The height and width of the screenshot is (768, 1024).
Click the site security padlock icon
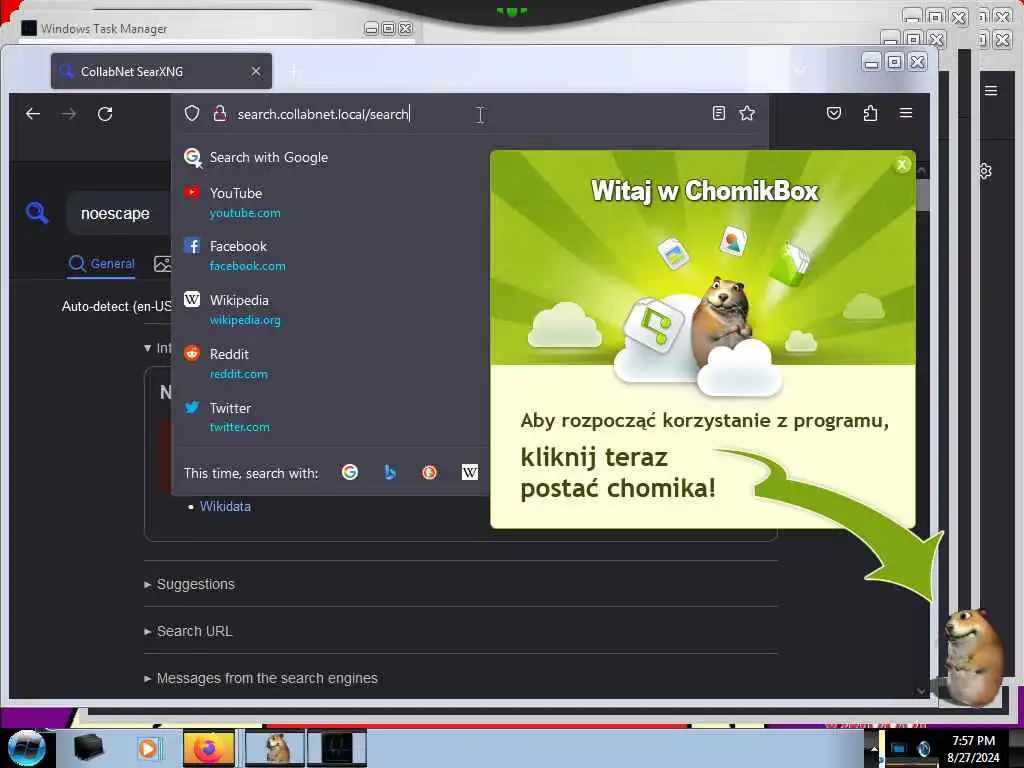coord(220,113)
